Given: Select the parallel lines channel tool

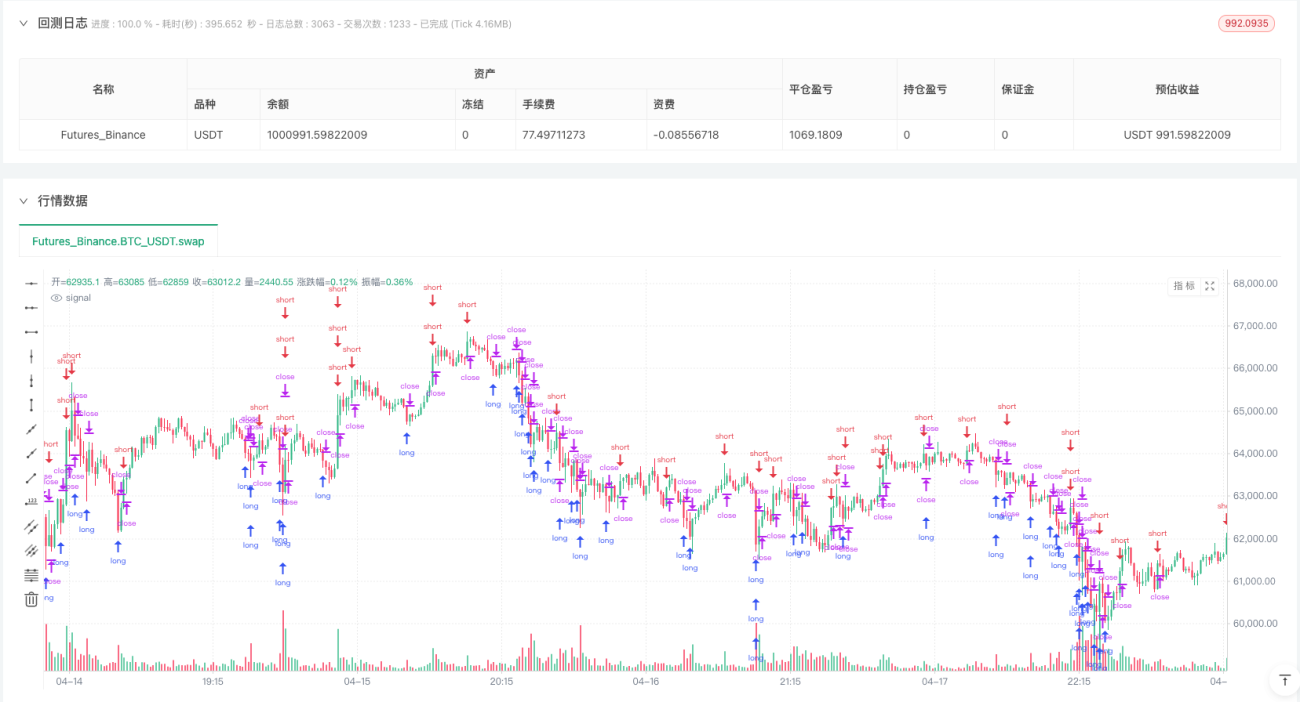Looking at the screenshot, I should tap(31, 526).
